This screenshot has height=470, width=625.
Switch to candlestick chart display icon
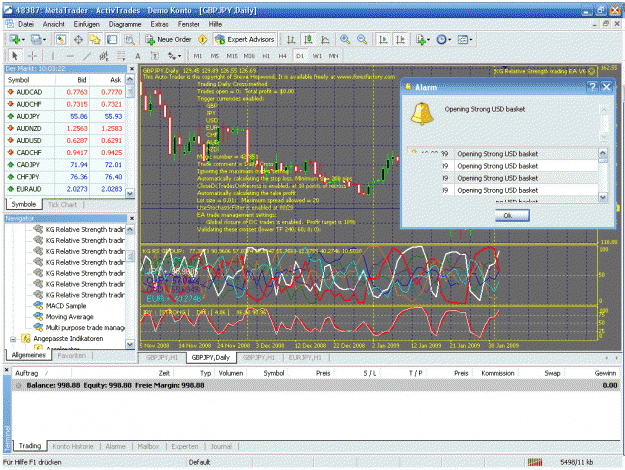308,39
